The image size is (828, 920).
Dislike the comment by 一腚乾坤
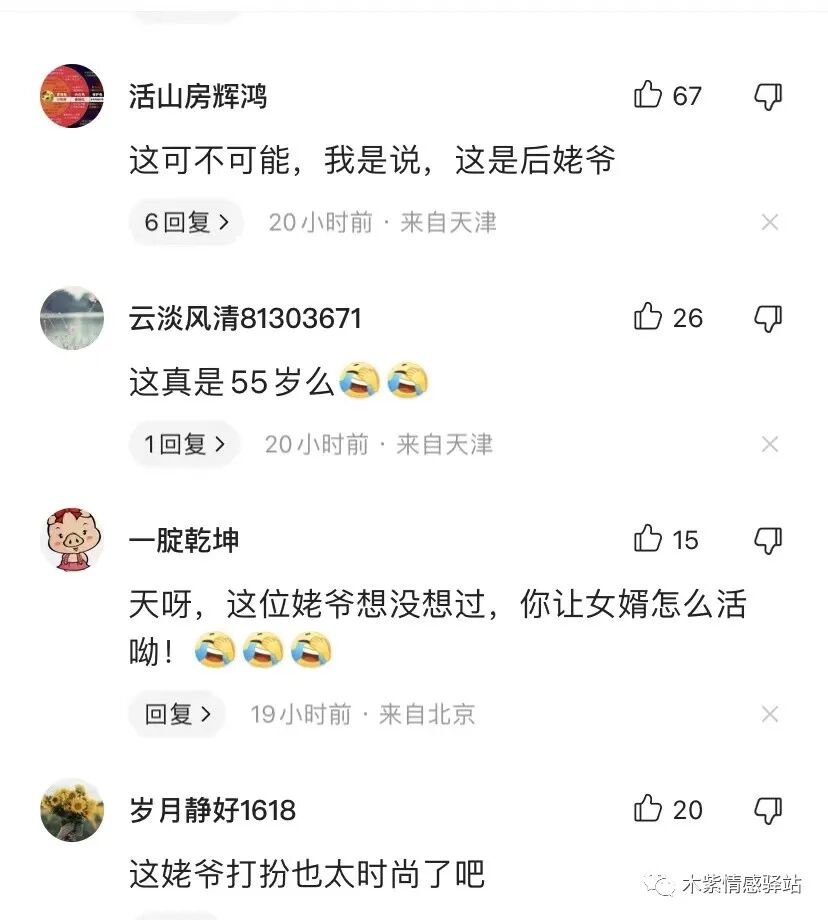tap(768, 540)
